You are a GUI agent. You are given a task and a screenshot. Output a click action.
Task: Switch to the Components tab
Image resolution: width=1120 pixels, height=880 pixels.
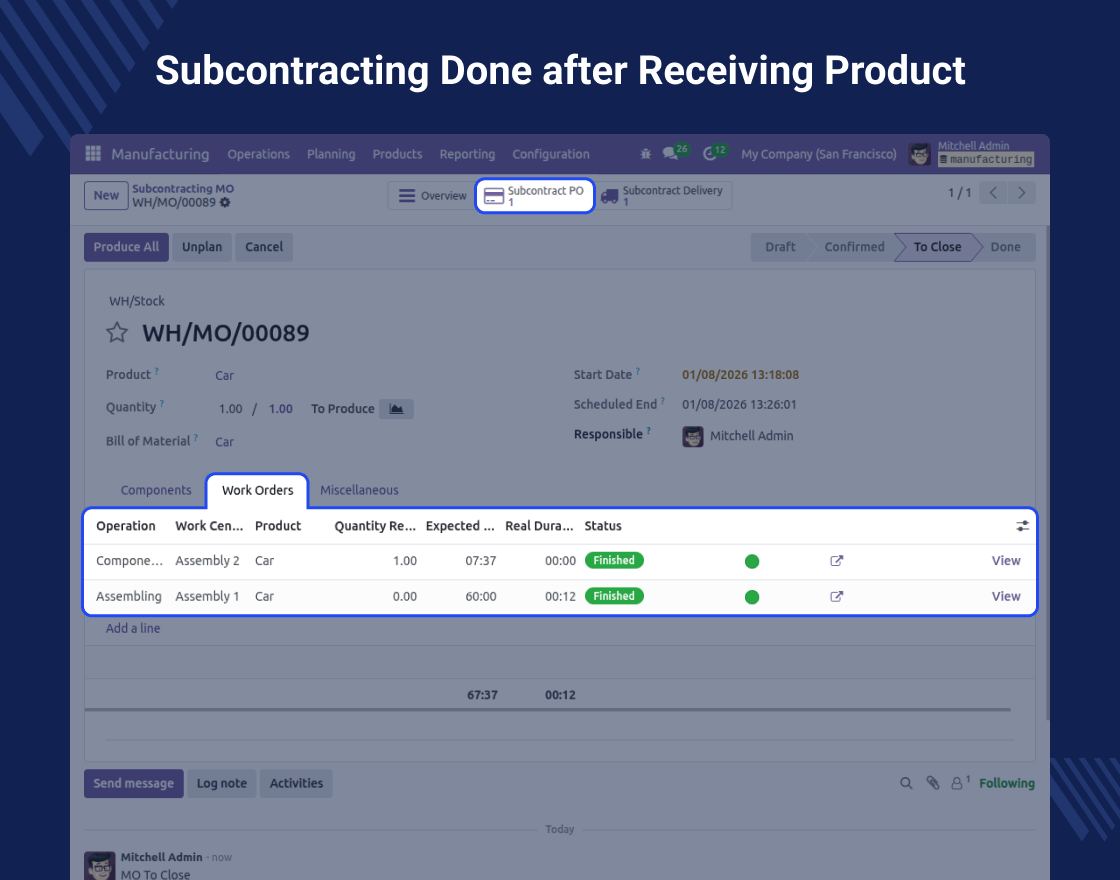(156, 490)
